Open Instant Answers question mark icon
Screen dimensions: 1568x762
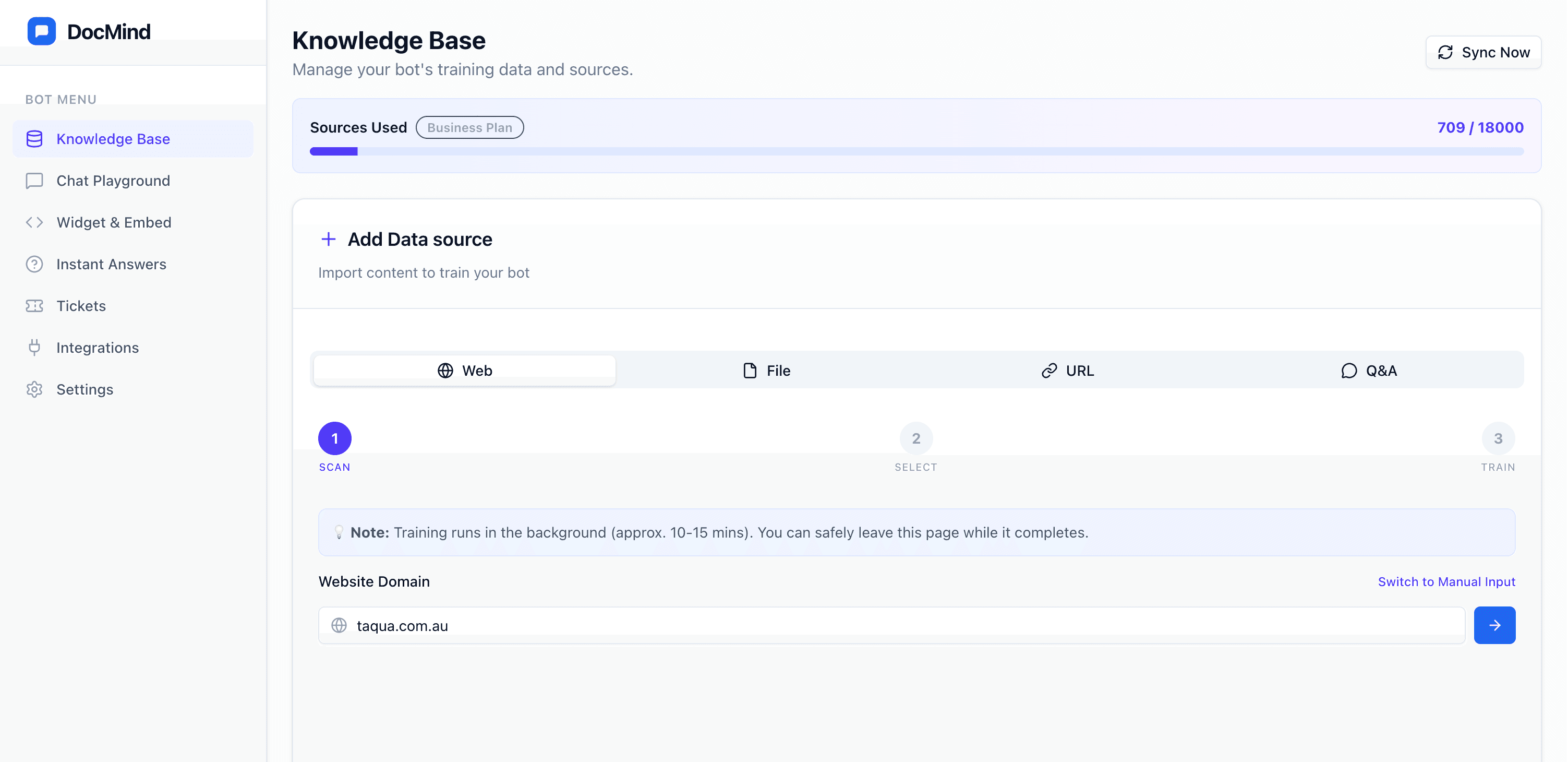[x=34, y=264]
